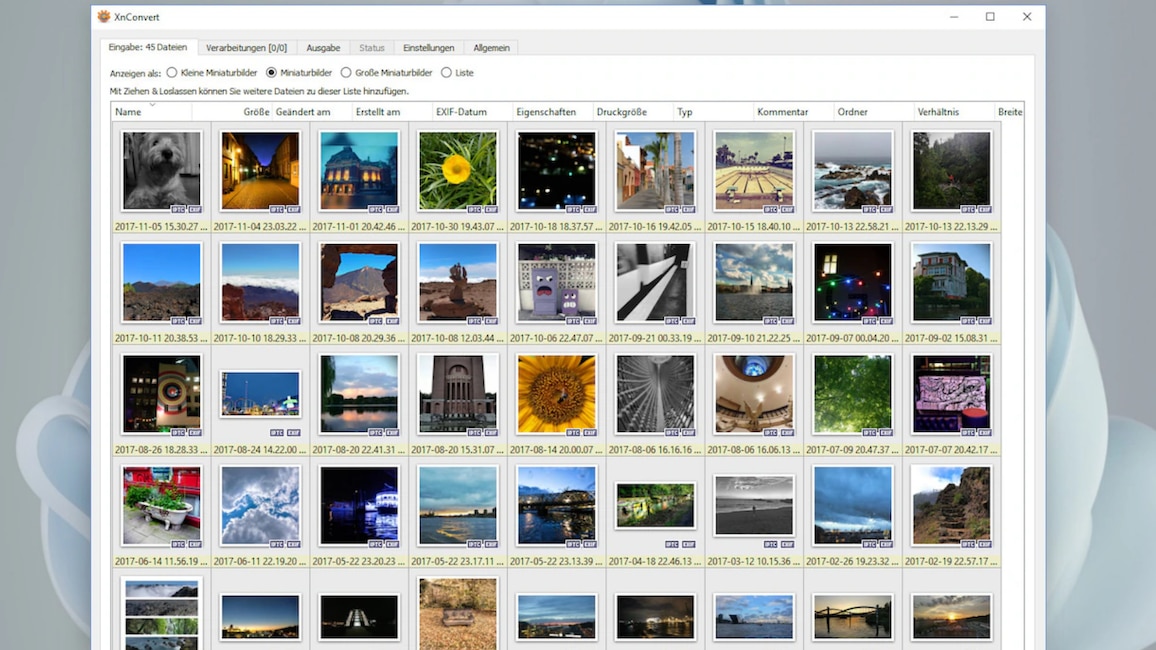
Task: Click IPTC badge on 2017-06-11 22.19.20 thumbnail
Action: (x=276, y=544)
